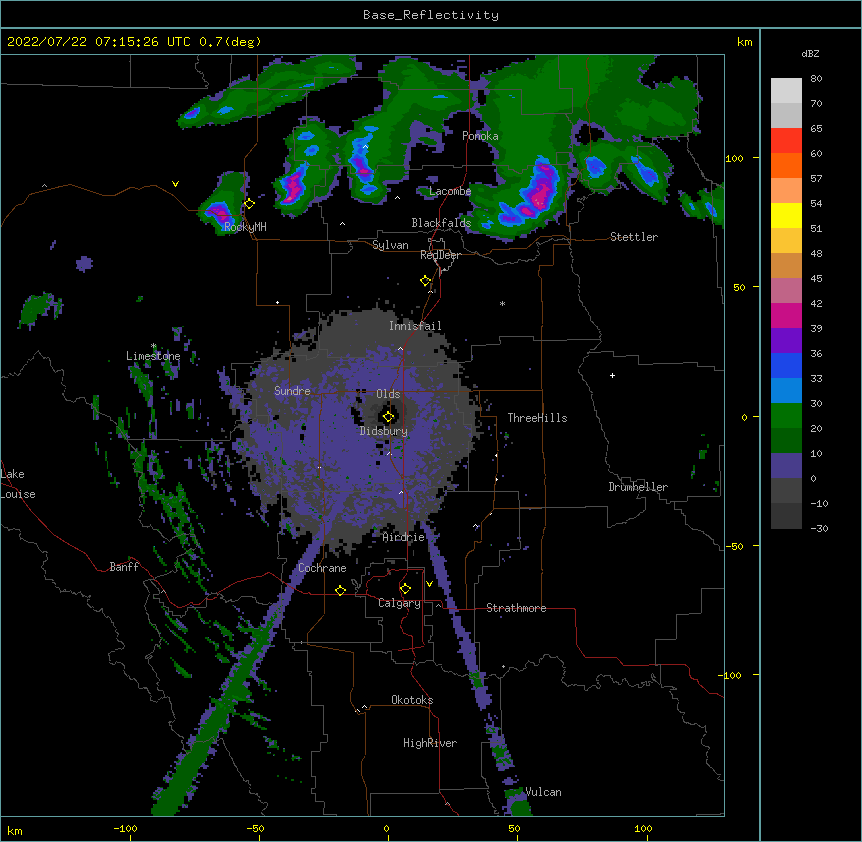Screen dimensions: 862x842
Task: Click the Innisfail city label
Action: point(415,326)
